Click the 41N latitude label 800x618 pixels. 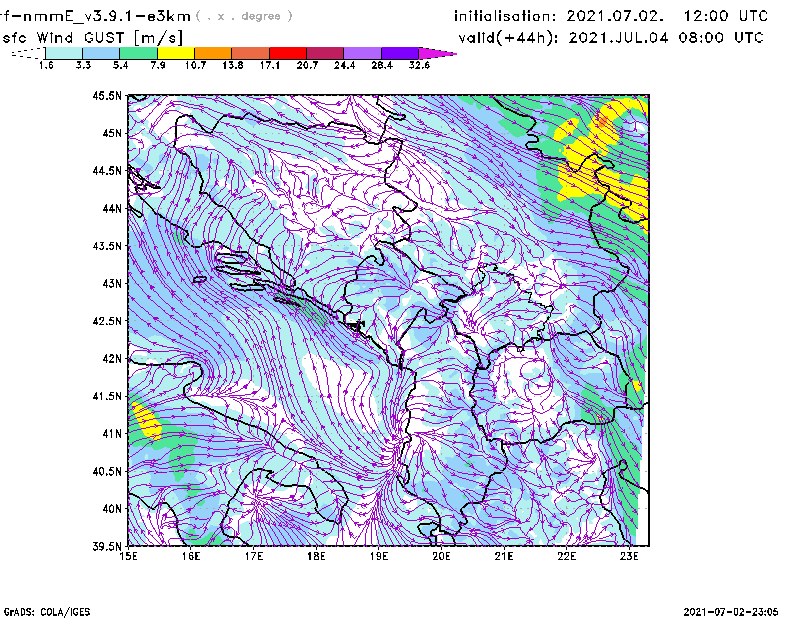click(112, 434)
